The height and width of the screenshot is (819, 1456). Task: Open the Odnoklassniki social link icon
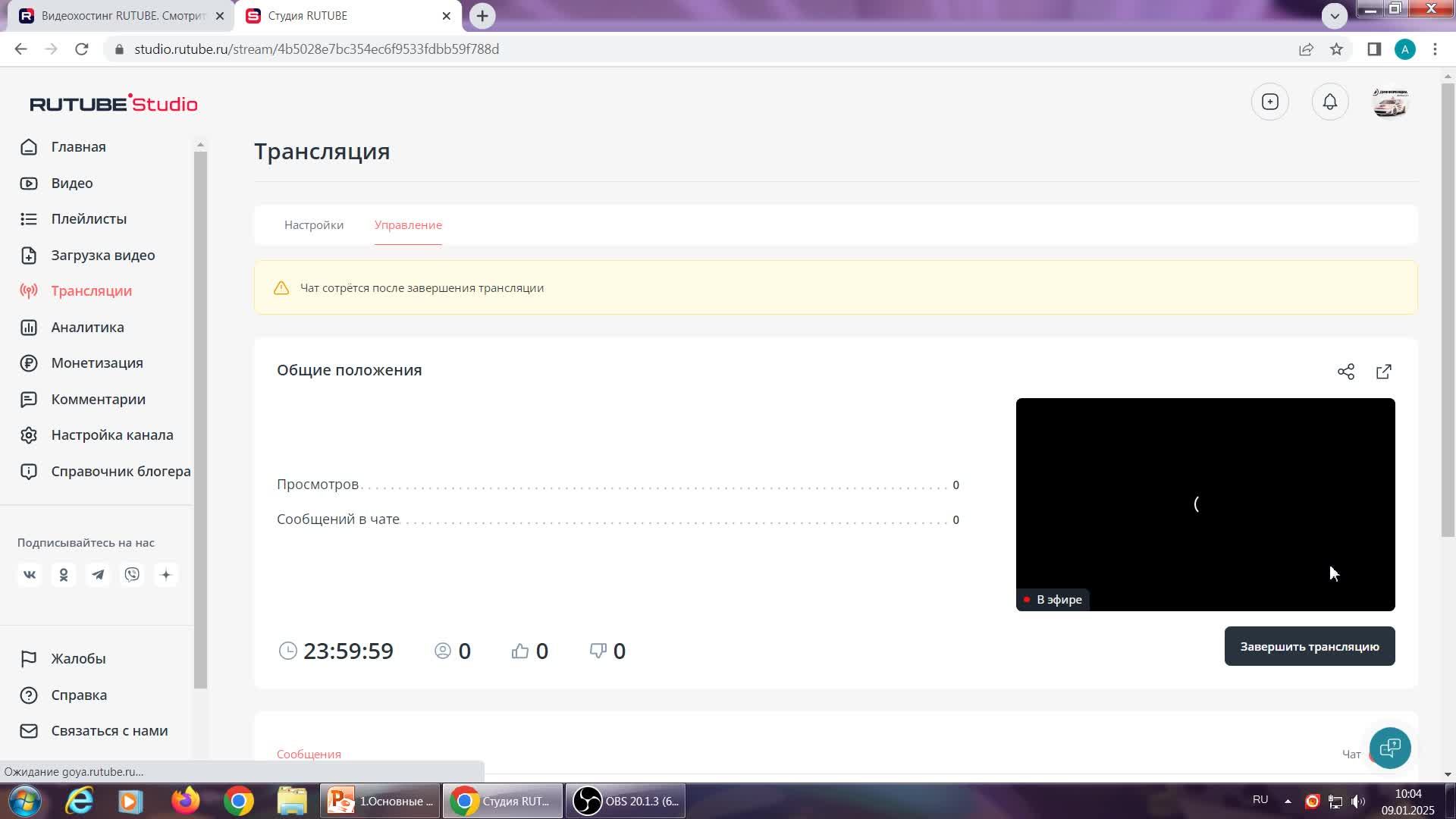pyautogui.click(x=64, y=575)
